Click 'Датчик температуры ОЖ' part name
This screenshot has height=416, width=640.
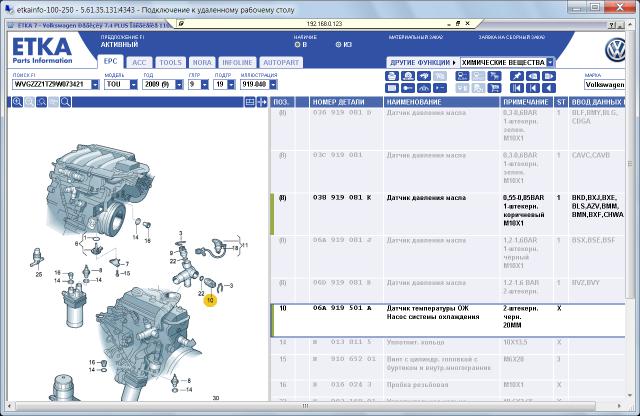pos(428,308)
